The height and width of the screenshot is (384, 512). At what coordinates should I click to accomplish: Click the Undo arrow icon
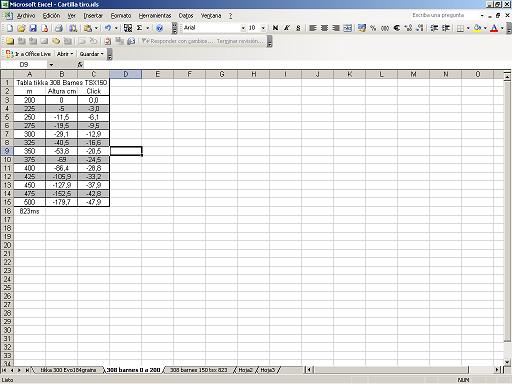pos(108,28)
